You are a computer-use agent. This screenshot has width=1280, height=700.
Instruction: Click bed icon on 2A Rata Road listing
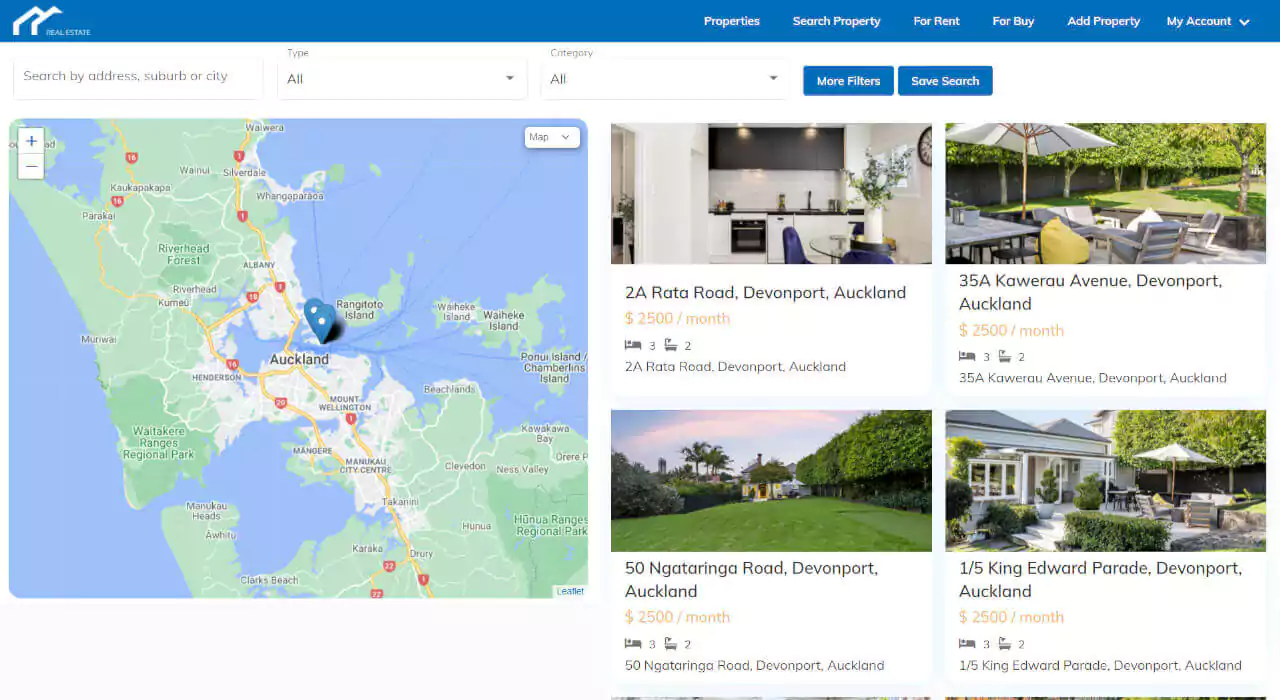[x=633, y=345]
